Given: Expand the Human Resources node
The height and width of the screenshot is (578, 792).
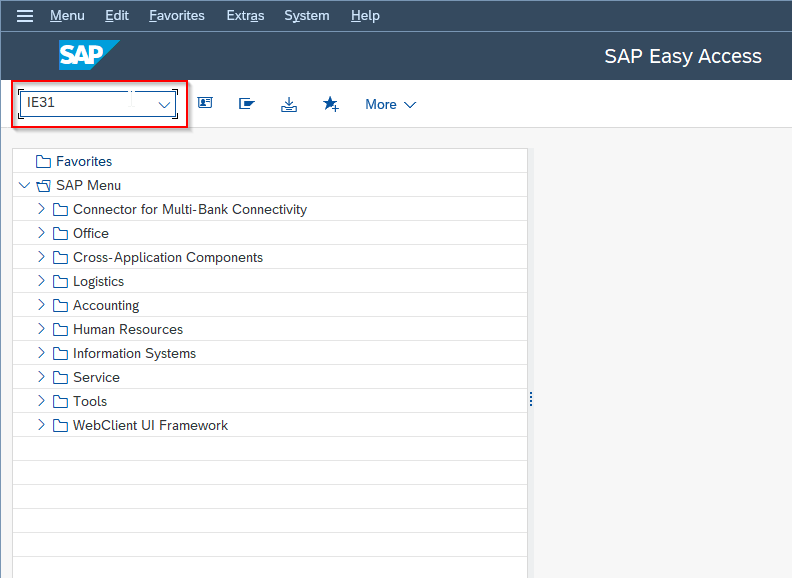Looking at the screenshot, I should click(41, 328).
